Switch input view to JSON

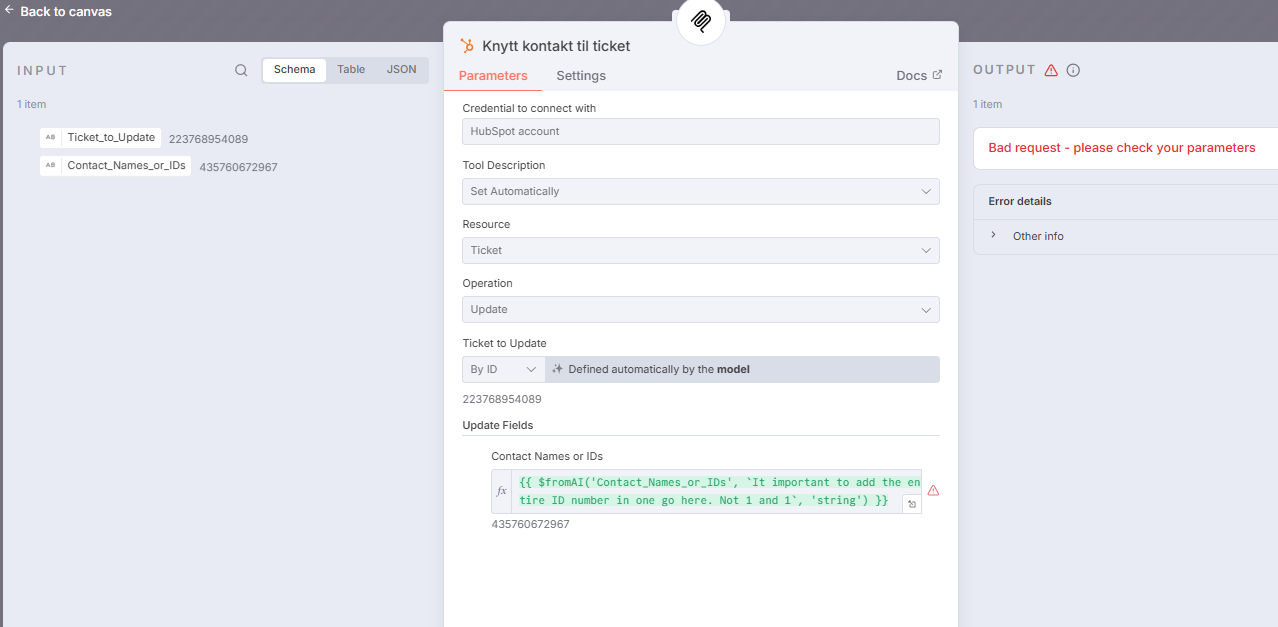[402, 70]
